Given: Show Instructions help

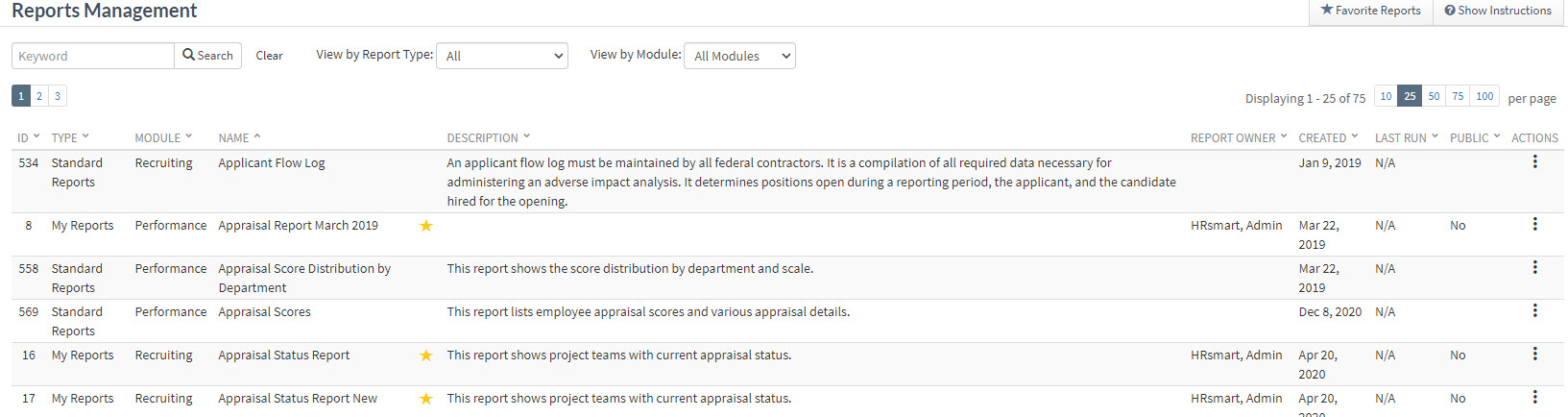Looking at the screenshot, I should (x=1497, y=11).
